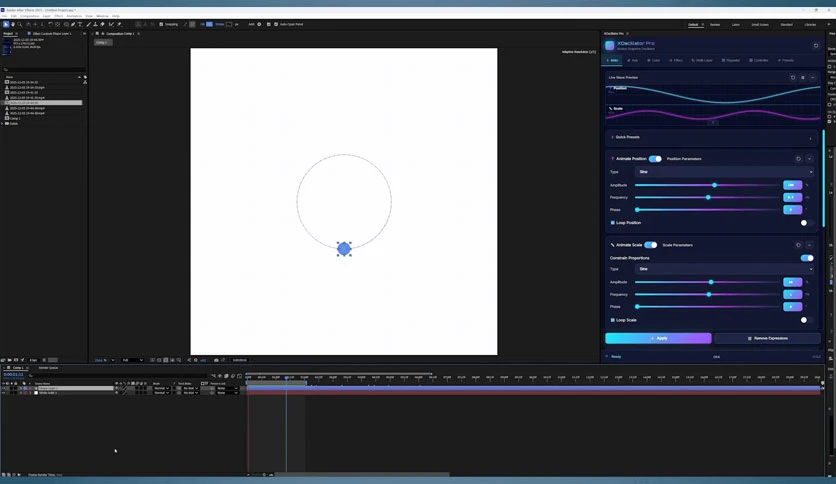Open the File menu
The height and width of the screenshot is (484, 836).
pyautogui.click(x=4, y=16)
